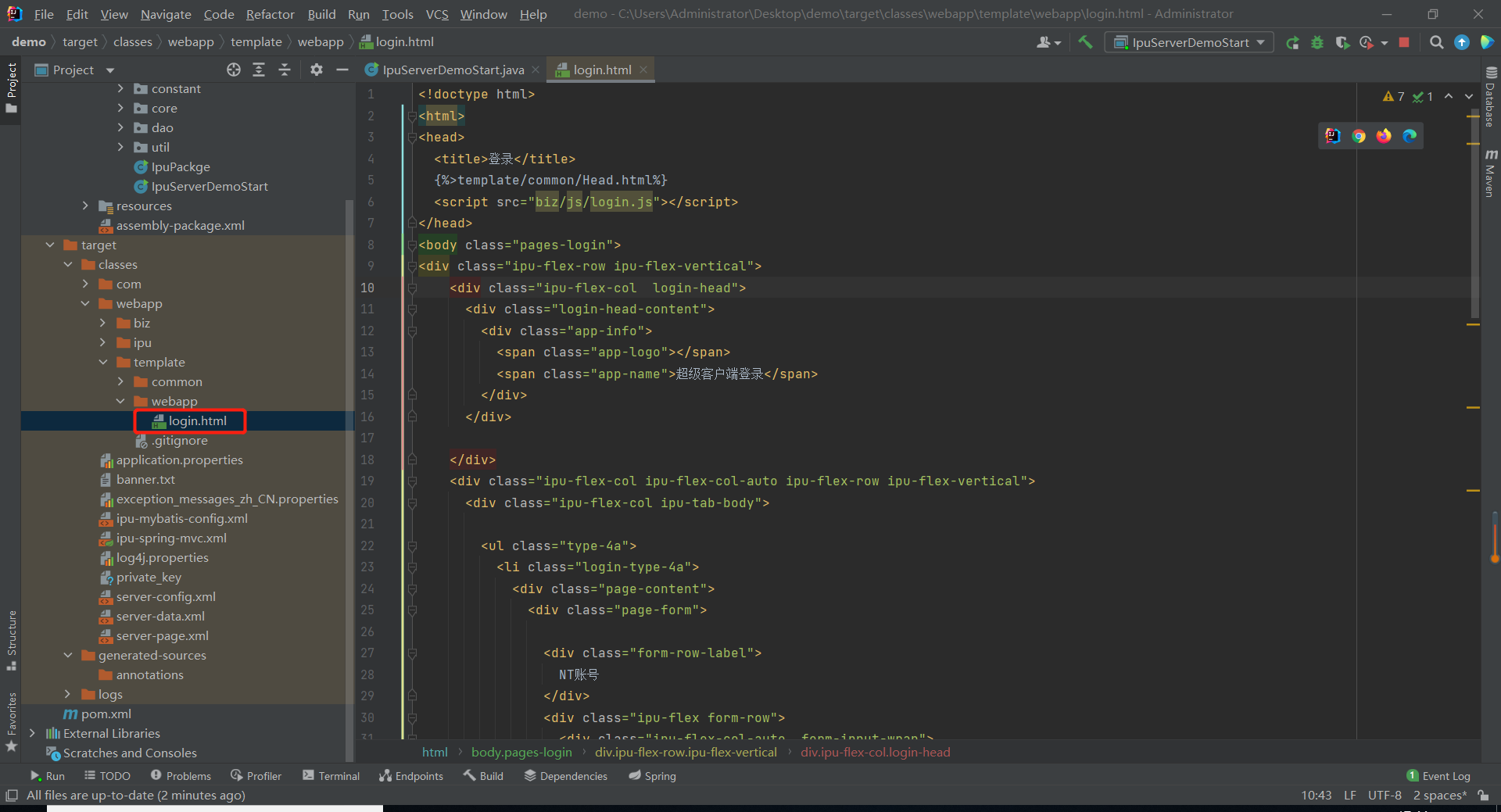
Task: Toggle the Maven tool window
Action: pos(1490,173)
